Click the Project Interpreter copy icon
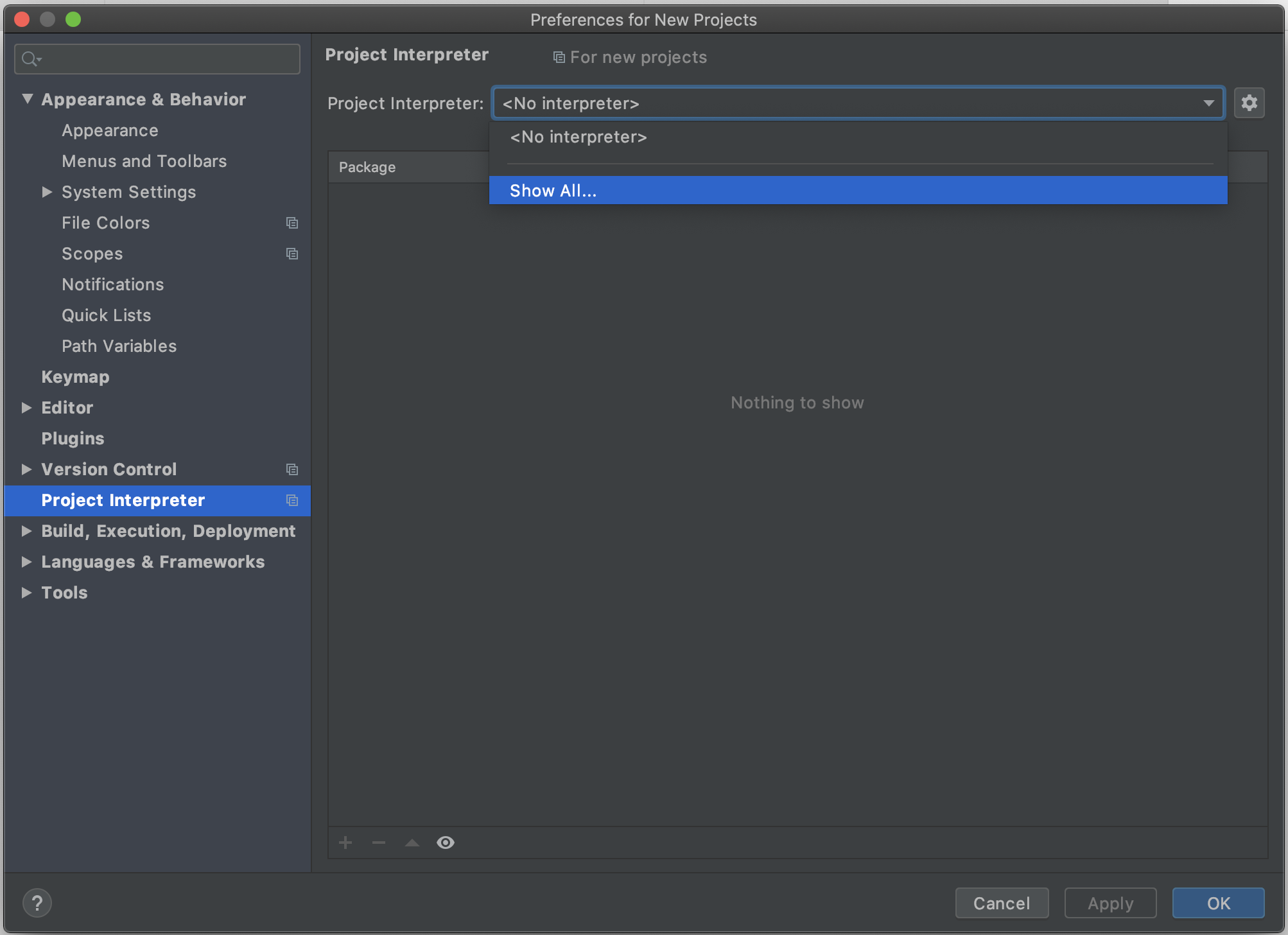The width and height of the screenshot is (1288, 935). click(291, 500)
